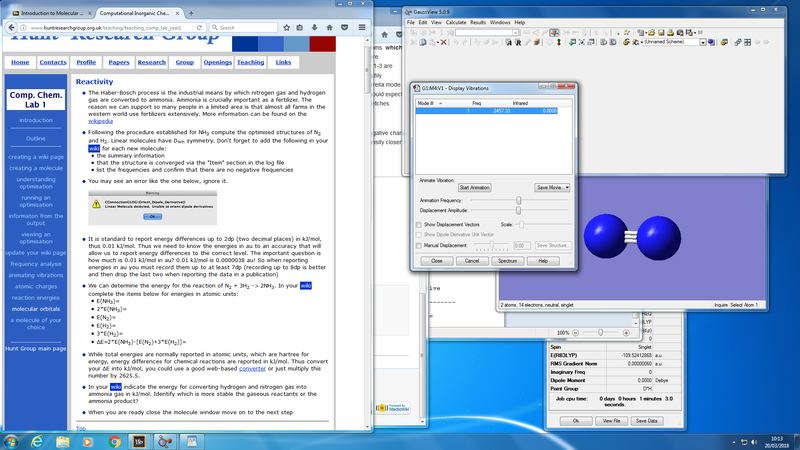Image resolution: width=800 pixels, height=450 pixels.
Task: Click the new molecule group icon in GaussView
Action: [640, 32]
